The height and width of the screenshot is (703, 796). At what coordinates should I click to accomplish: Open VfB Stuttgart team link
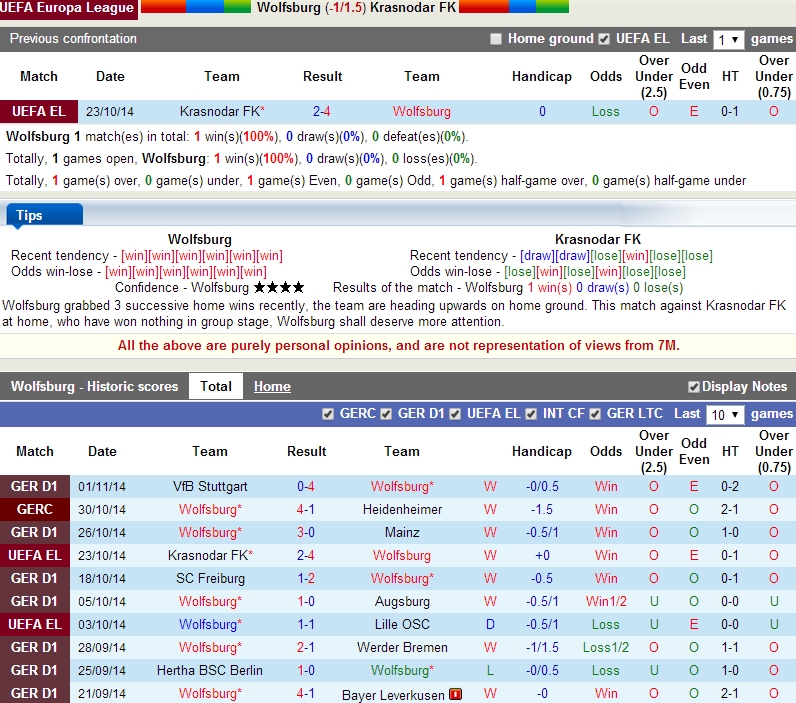click(210, 487)
